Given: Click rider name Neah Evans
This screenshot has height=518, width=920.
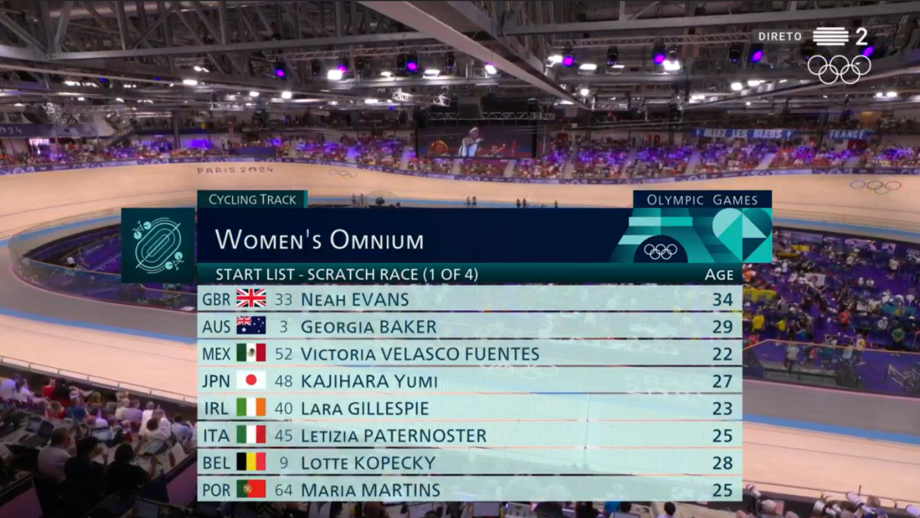Looking at the screenshot, I should coord(354,299).
